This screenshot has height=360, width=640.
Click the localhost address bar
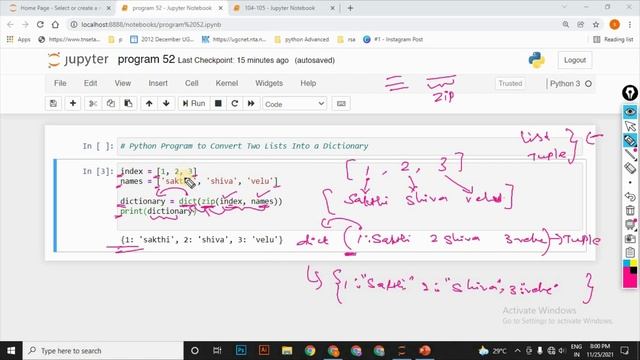click(x=314, y=24)
